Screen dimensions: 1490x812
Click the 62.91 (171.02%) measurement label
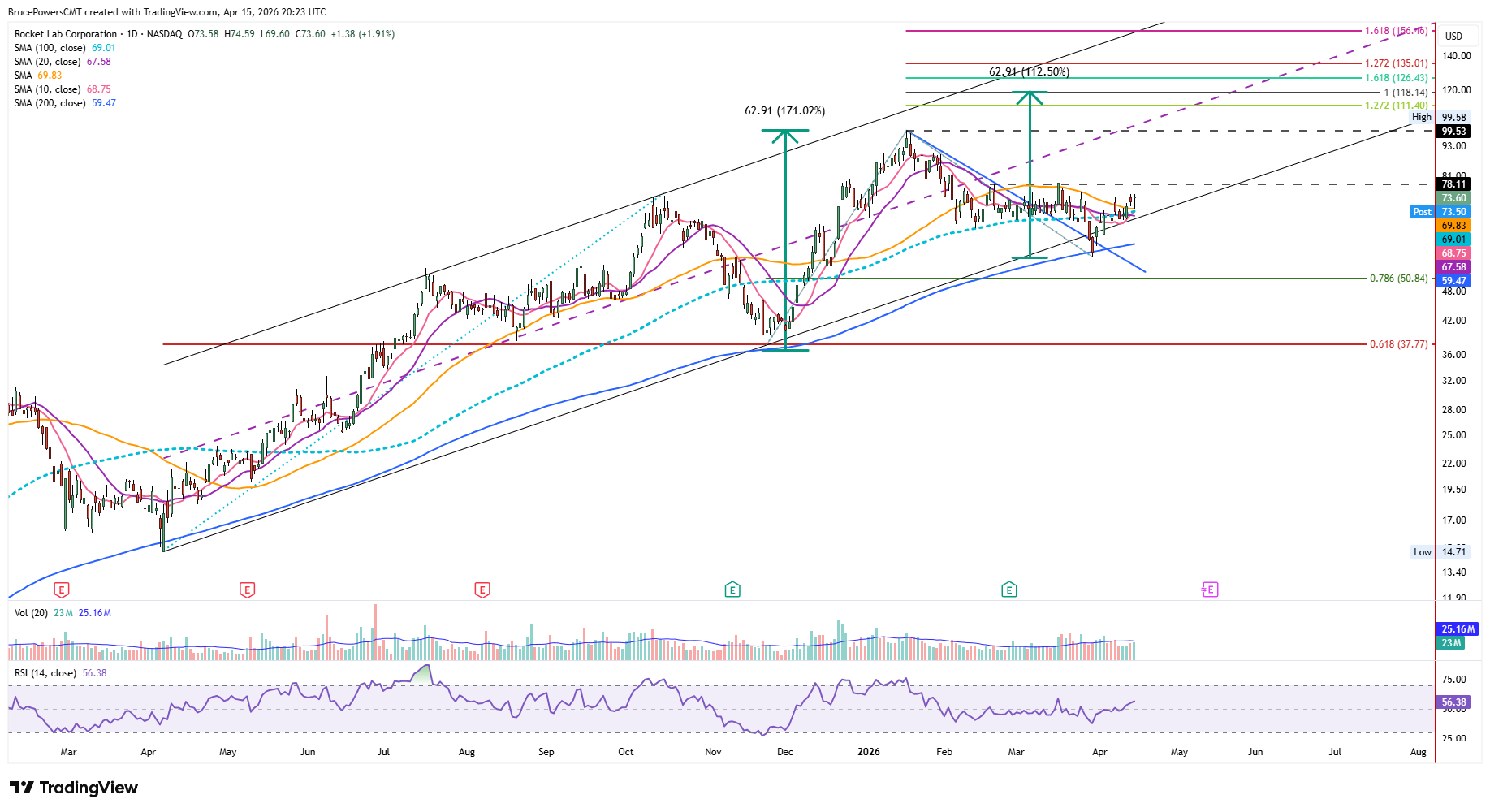(784, 111)
